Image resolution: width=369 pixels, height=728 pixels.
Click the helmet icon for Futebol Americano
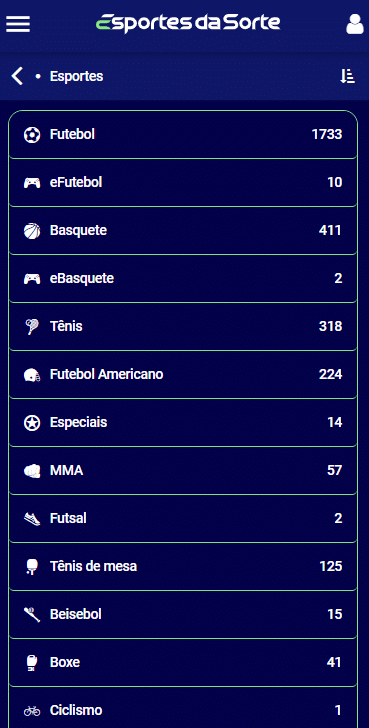[32, 375]
